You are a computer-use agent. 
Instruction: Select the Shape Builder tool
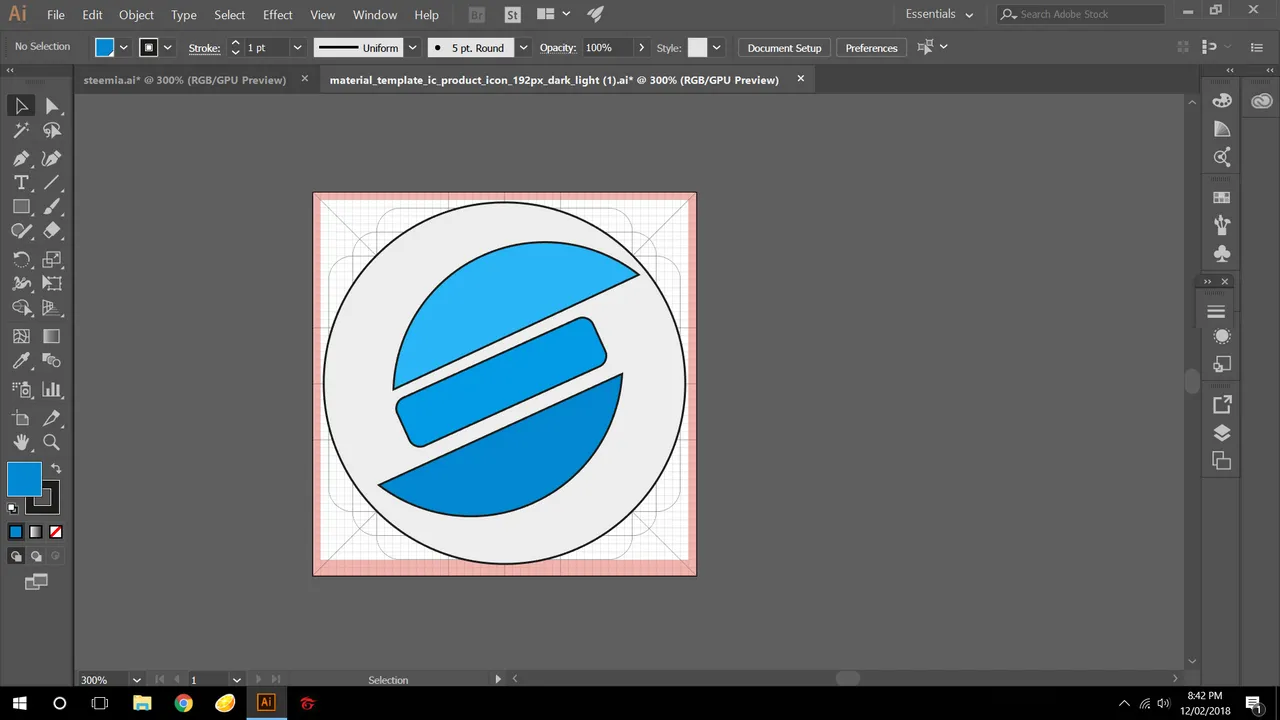[x=21, y=309]
